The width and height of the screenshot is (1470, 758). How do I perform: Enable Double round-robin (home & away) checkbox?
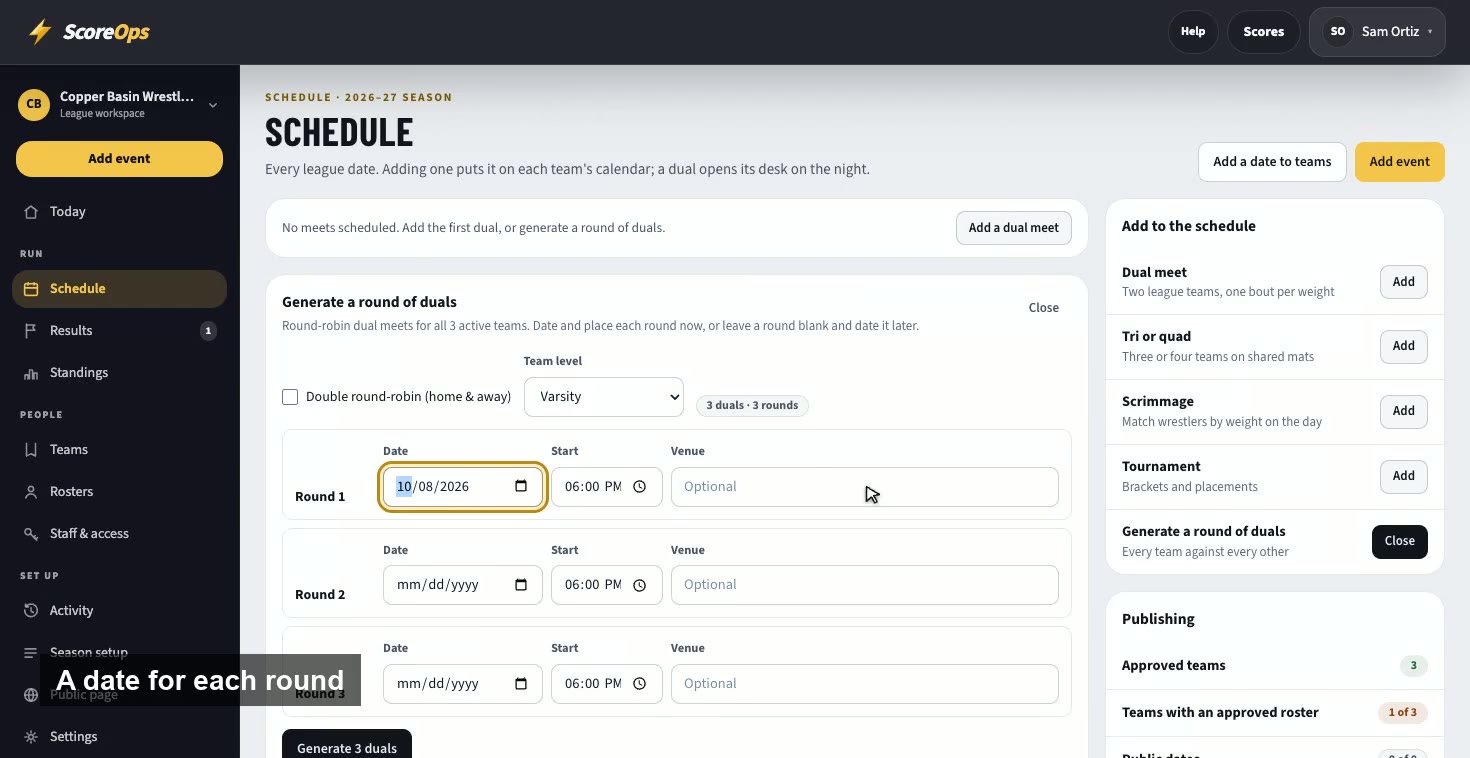(290, 397)
